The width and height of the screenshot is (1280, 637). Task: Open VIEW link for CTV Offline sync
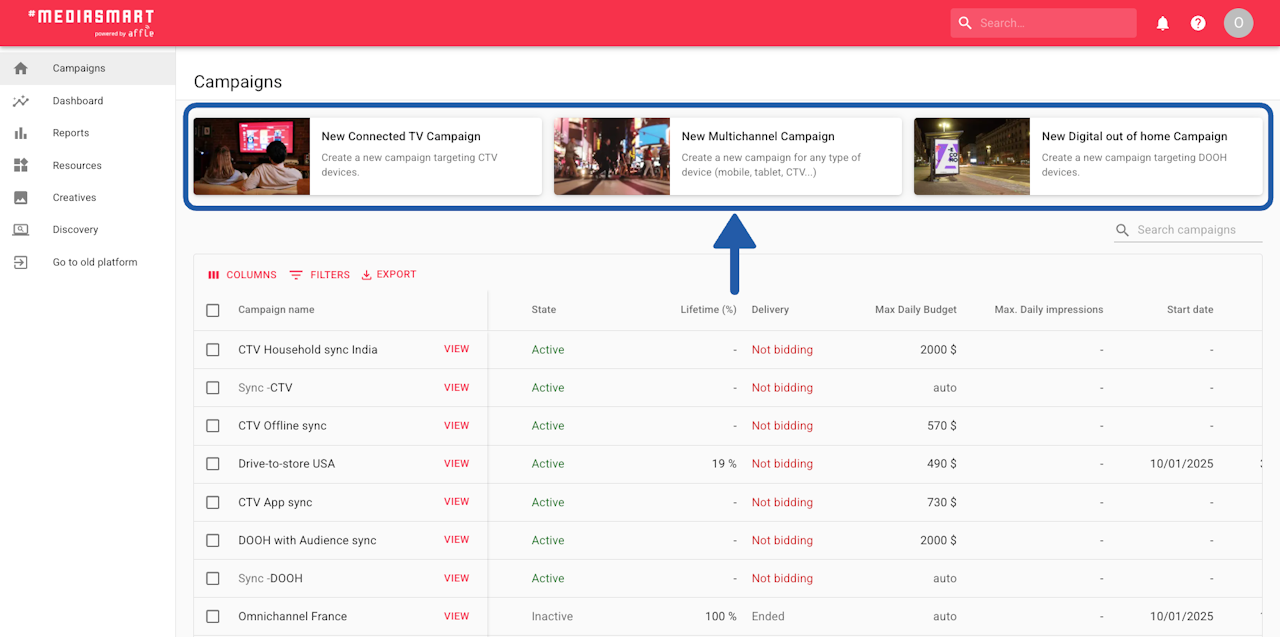pyautogui.click(x=457, y=426)
